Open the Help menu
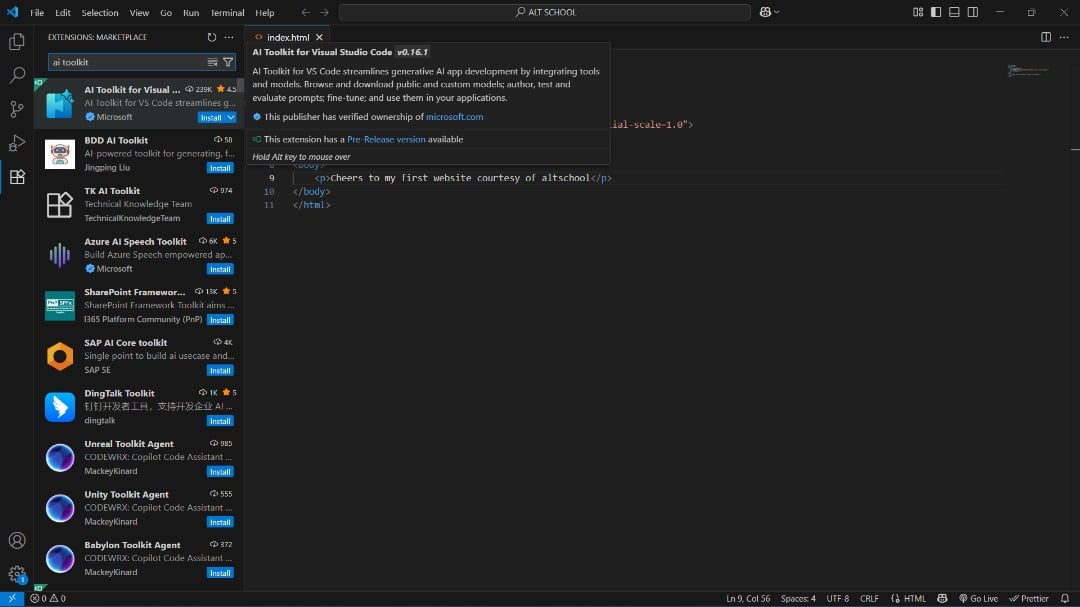 point(264,12)
